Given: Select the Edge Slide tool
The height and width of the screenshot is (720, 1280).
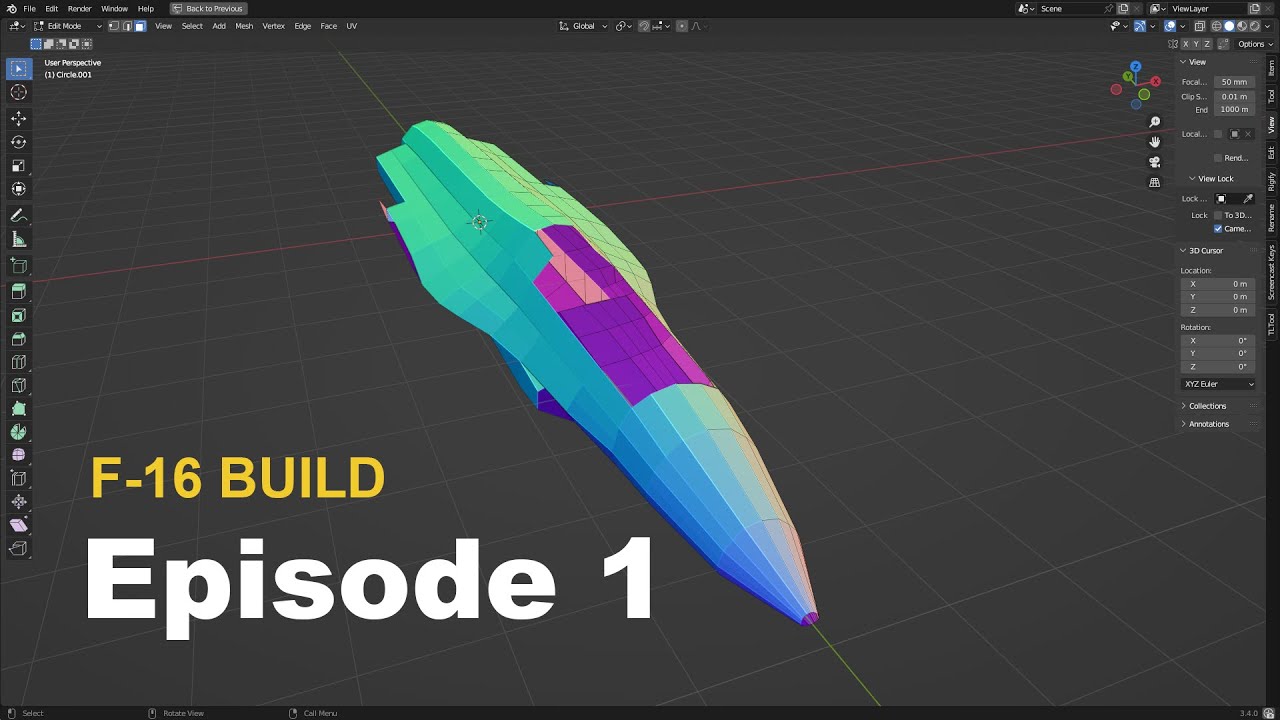Looking at the screenshot, I should [18, 478].
